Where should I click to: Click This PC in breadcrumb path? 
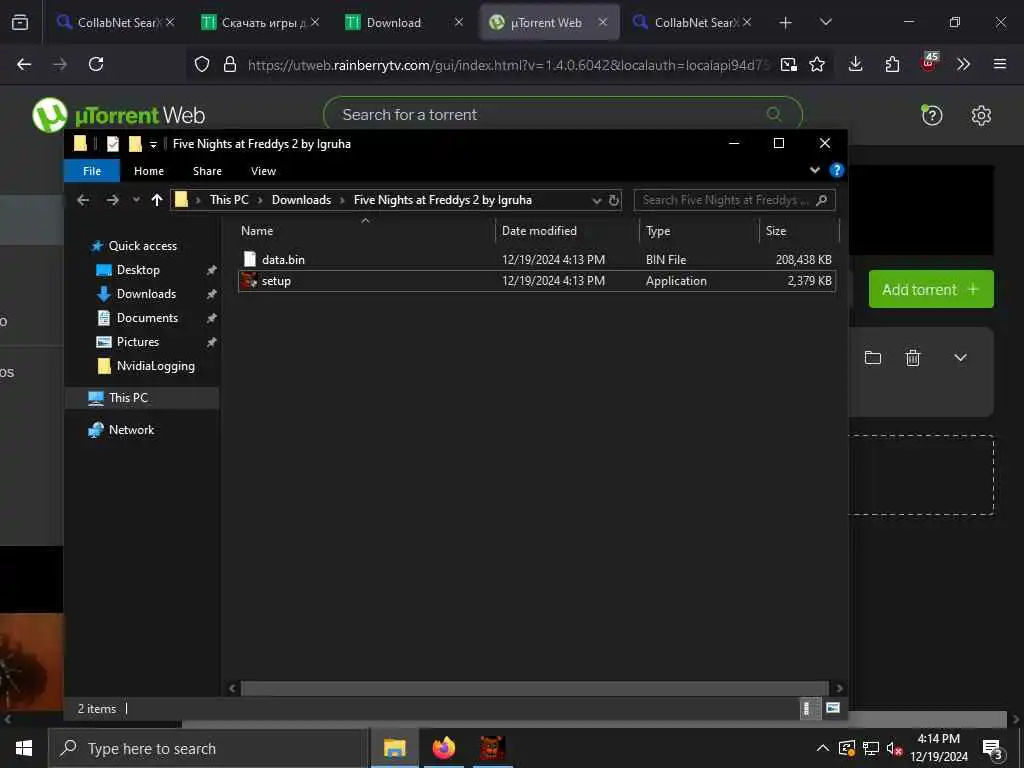(x=229, y=200)
